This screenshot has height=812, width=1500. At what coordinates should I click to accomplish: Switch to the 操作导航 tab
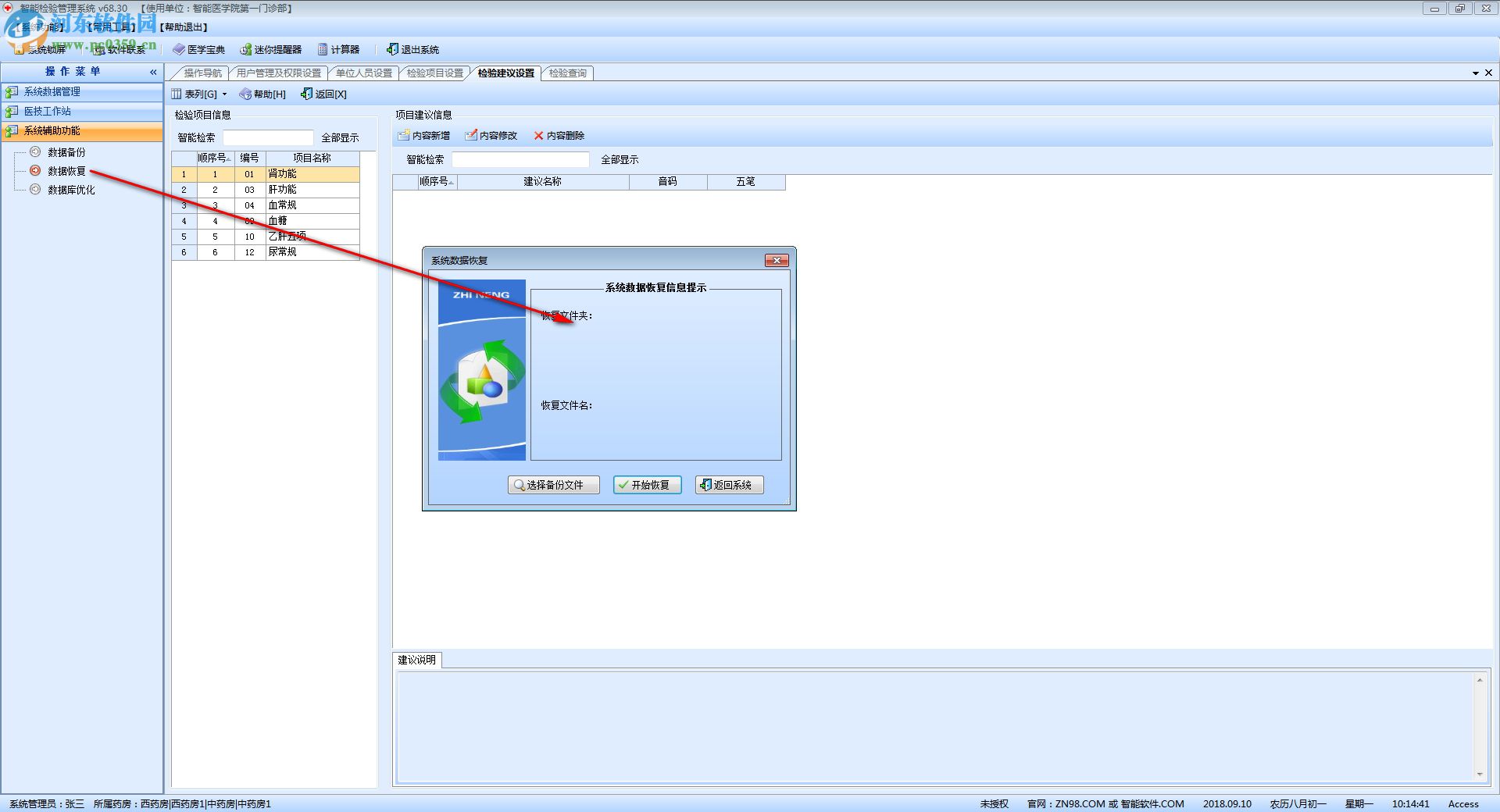202,73
